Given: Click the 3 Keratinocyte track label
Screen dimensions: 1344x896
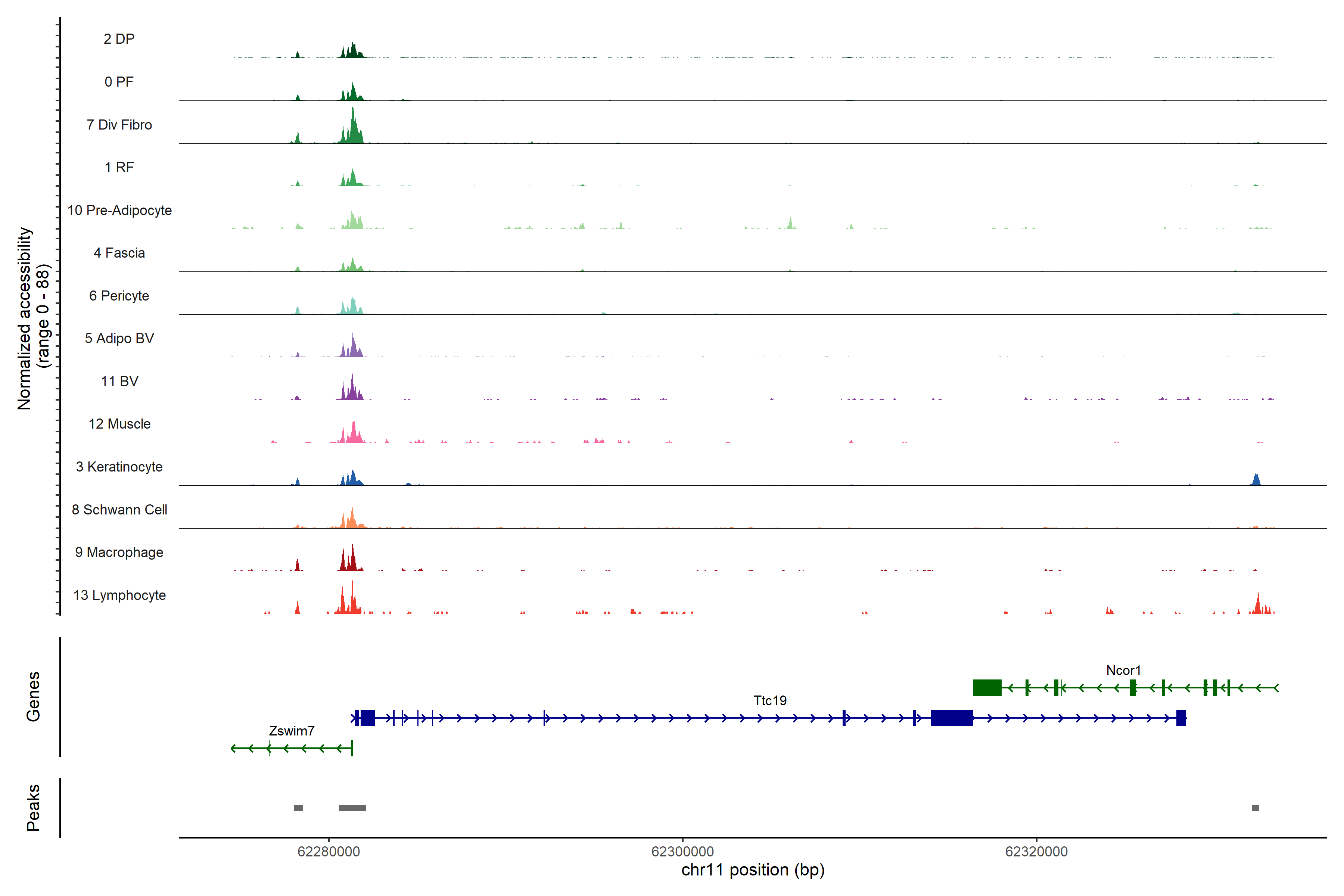Looking at the screenshot, I should point(119,467).
